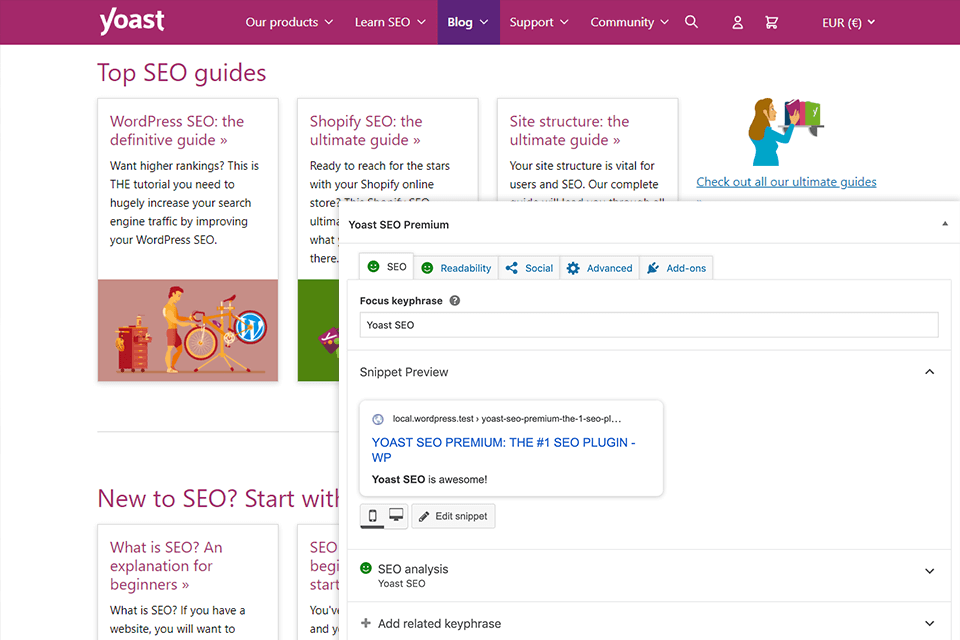Open the user account icon
Screen dimensions: 960x640
click(738, 23)
